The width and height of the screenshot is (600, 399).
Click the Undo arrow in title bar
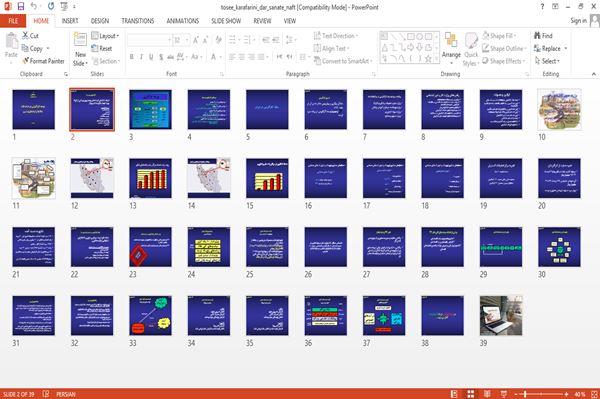click(34, 6)
